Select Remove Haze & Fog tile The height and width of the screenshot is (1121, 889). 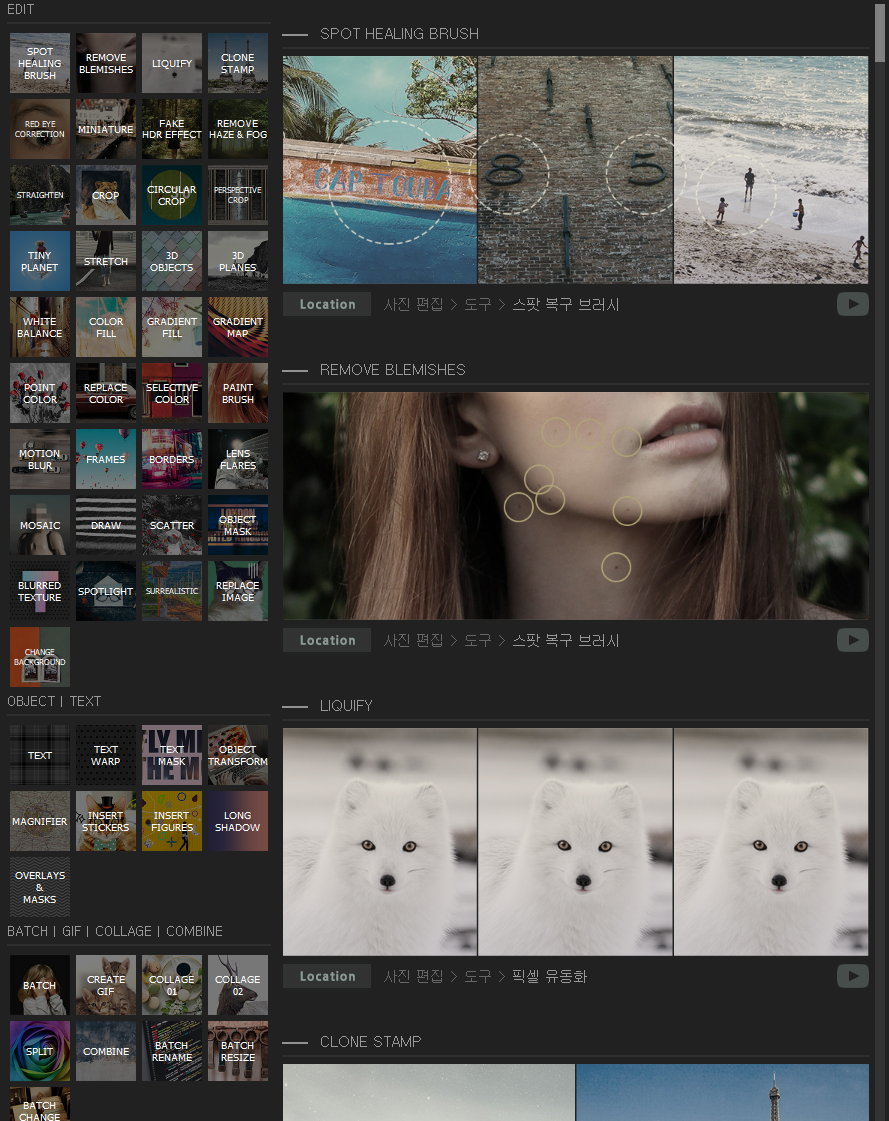(x=237, y=129)
